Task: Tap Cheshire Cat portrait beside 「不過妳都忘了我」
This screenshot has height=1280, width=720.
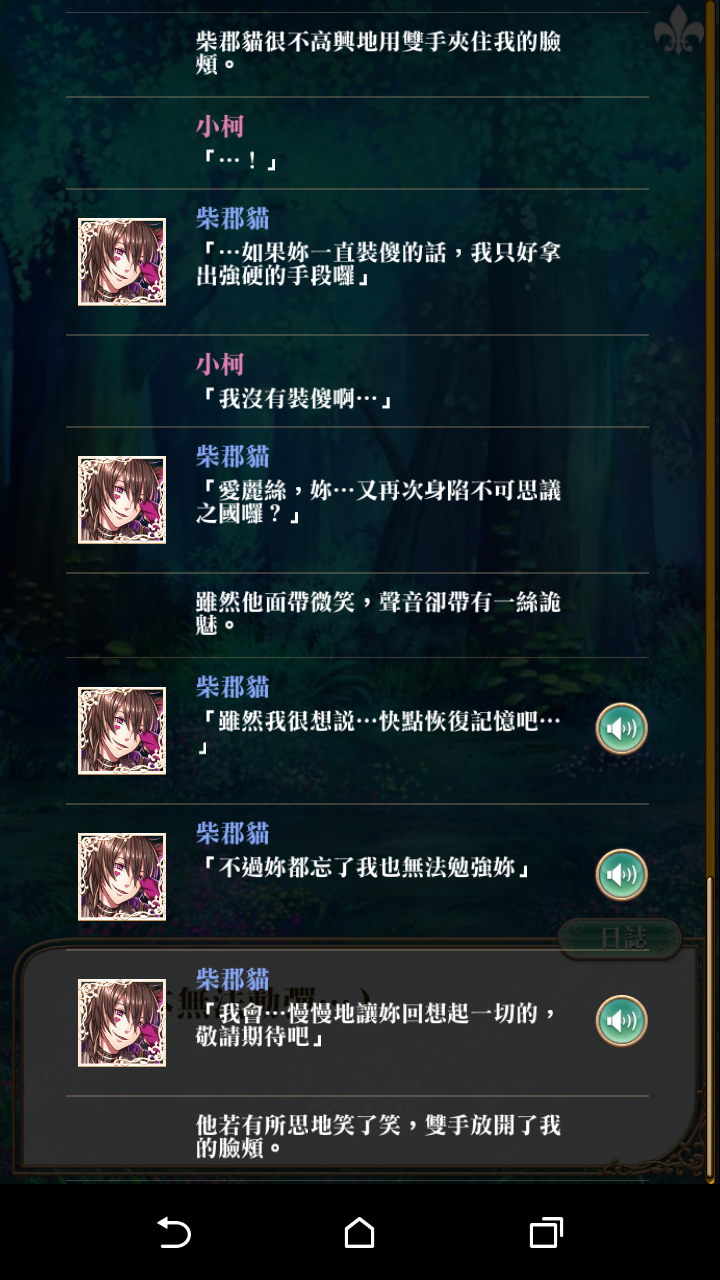Action: (122, 876)
